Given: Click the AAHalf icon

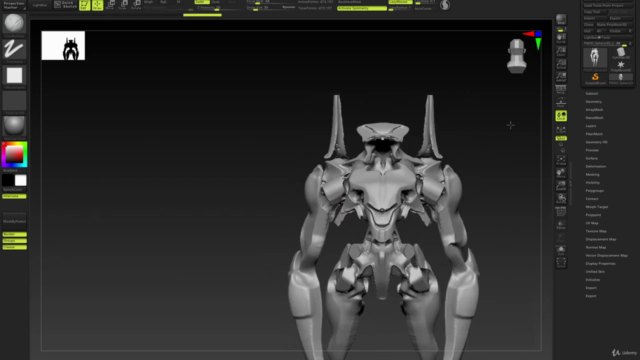Looking at the screenshot, I should coord(561,77).
